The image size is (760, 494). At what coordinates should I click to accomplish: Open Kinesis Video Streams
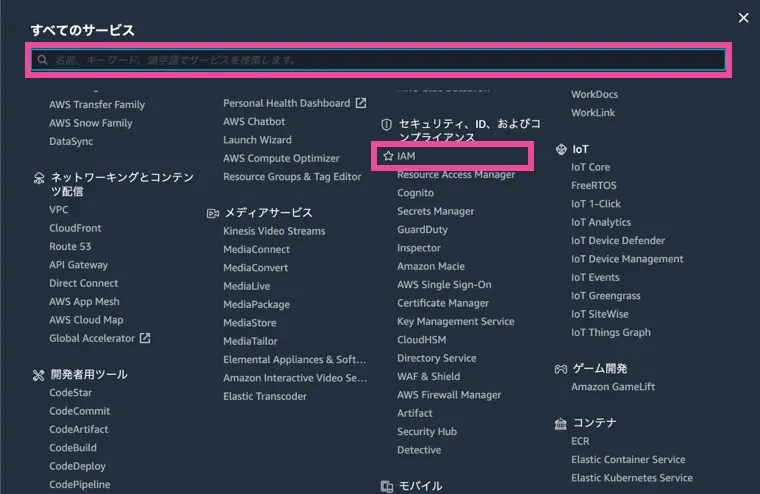pyautogui.click(x=274, y=231)
